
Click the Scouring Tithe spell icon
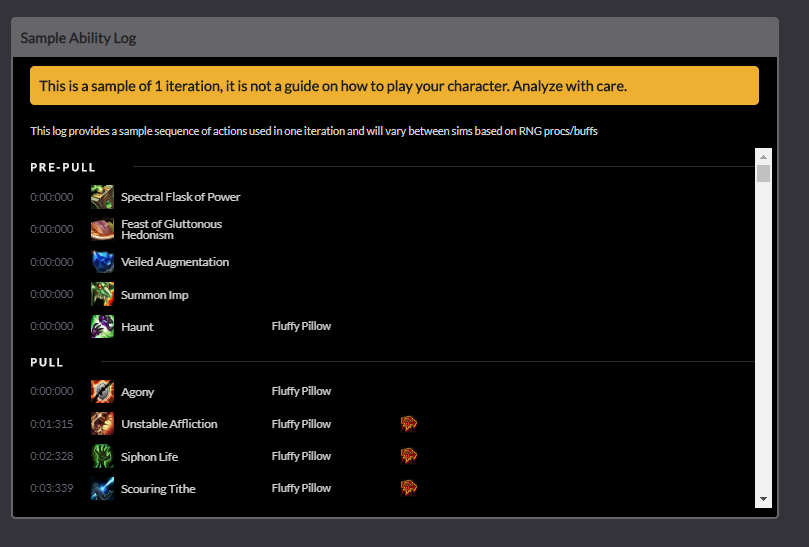coord(102,489)
